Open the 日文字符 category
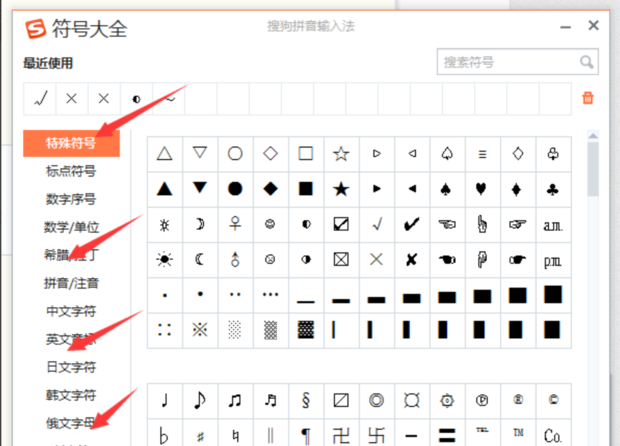This screenshot has width=620, height=446. click(x=71, y=367)
